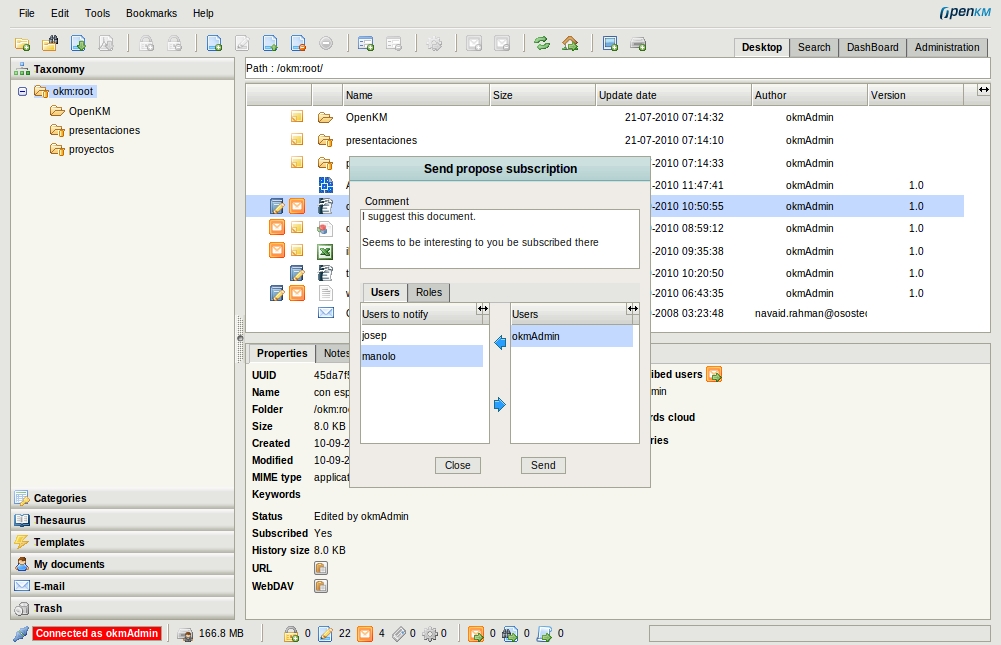The width and height of the screenshot is (1001, 645).
Task: Open the Administration tab
Action: [x=947, y=47]
